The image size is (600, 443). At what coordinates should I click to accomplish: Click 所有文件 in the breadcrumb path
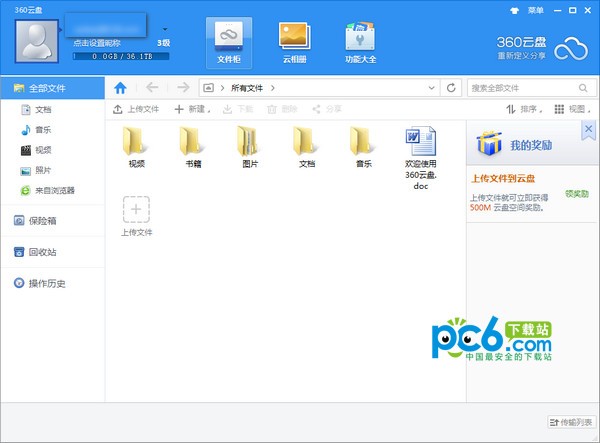(247, 88)
